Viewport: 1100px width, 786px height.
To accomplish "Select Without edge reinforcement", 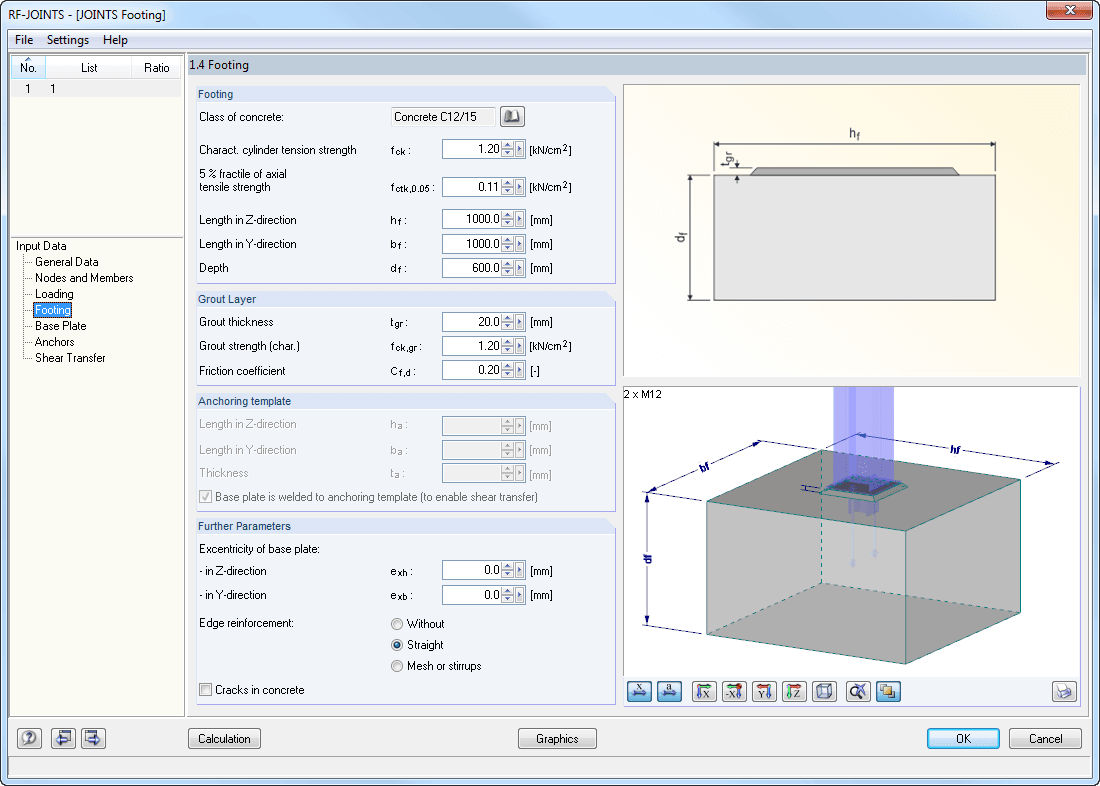I will [397, 624].
